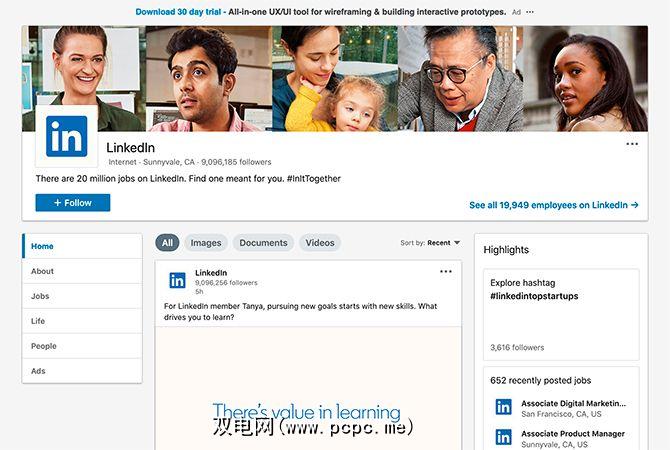Viewport: 670px width, 450px height.
Task: Follow the LinkedIn company page
Action: [x=73, y=203]
